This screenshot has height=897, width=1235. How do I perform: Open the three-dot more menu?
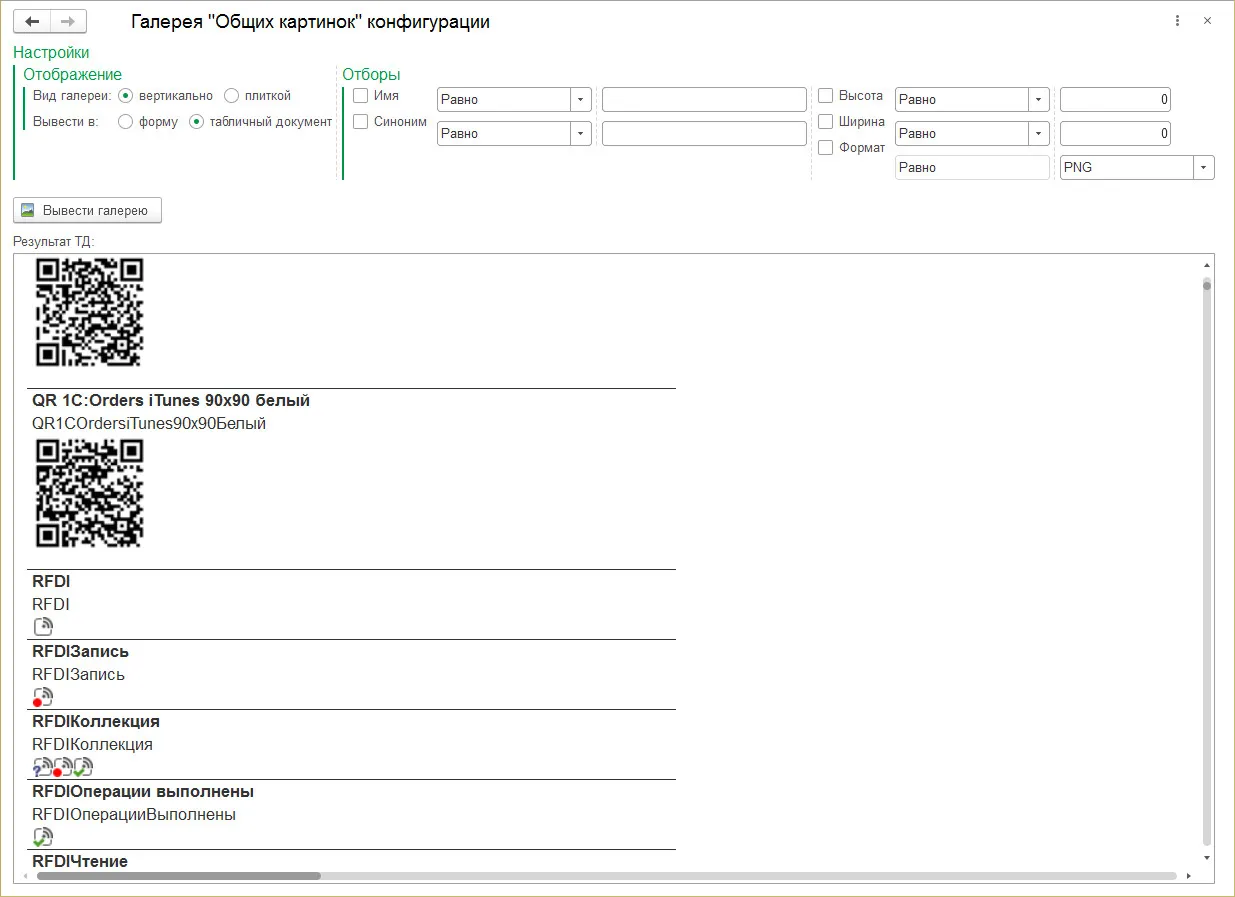click(1178, 21)
